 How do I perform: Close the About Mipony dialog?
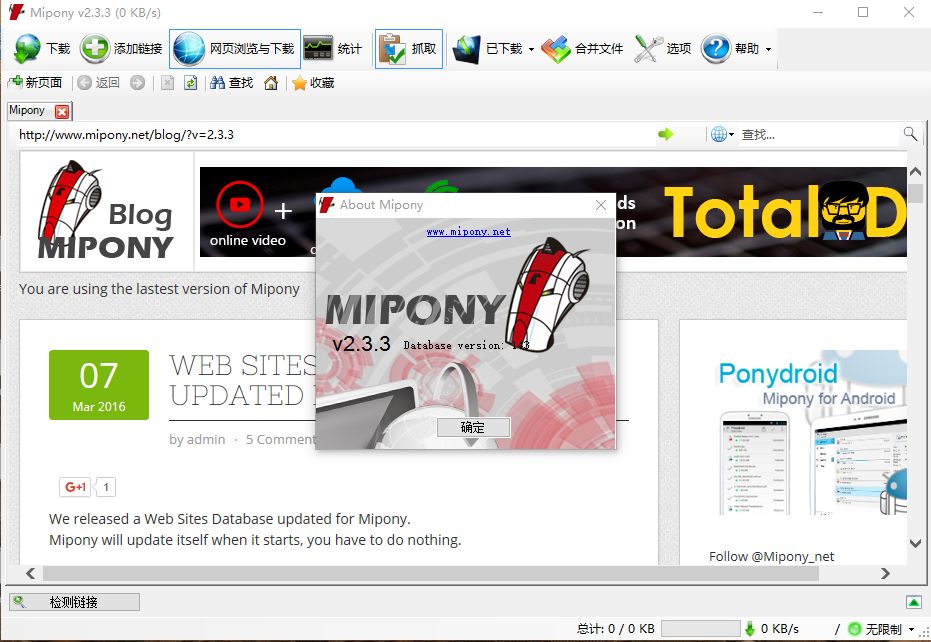601,205
